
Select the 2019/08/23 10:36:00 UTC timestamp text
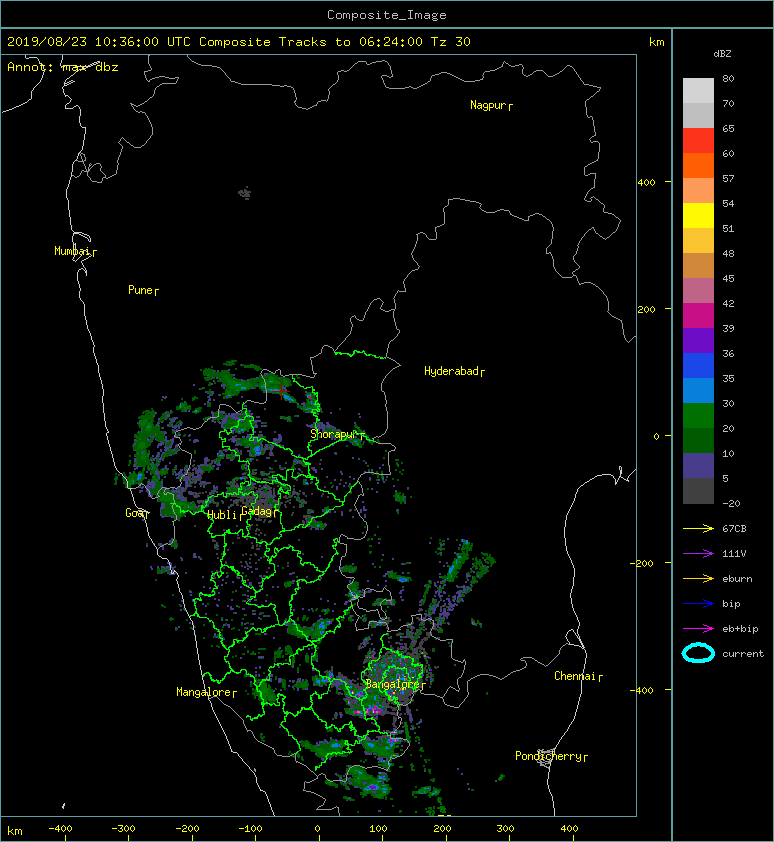pyautogui.click(x=99, y=42)
